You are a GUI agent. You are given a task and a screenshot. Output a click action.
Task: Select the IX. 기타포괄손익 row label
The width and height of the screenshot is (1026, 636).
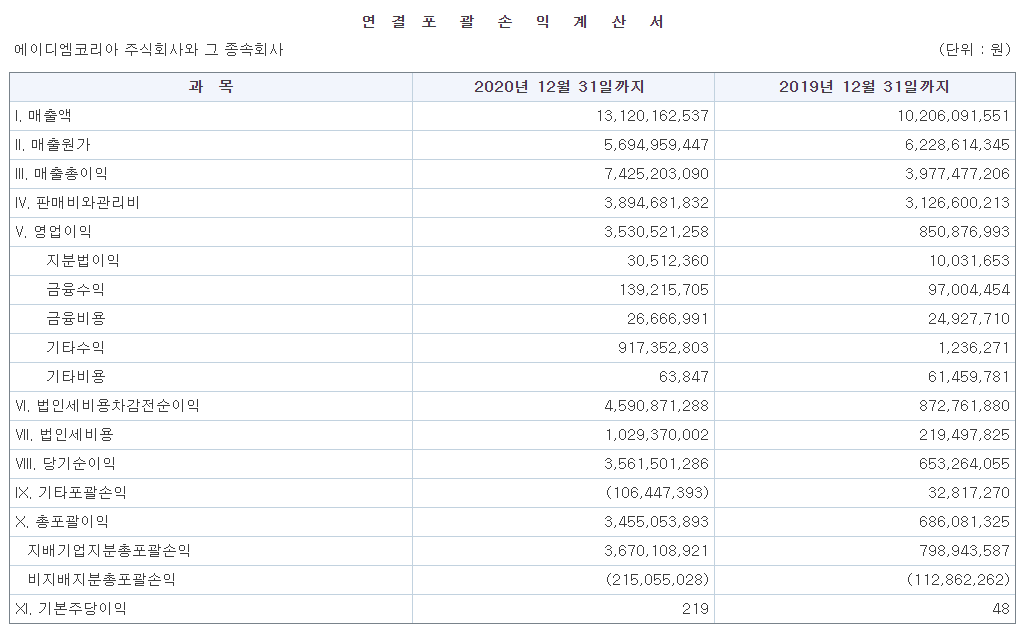pyautogui.click(x=71, y=493)
